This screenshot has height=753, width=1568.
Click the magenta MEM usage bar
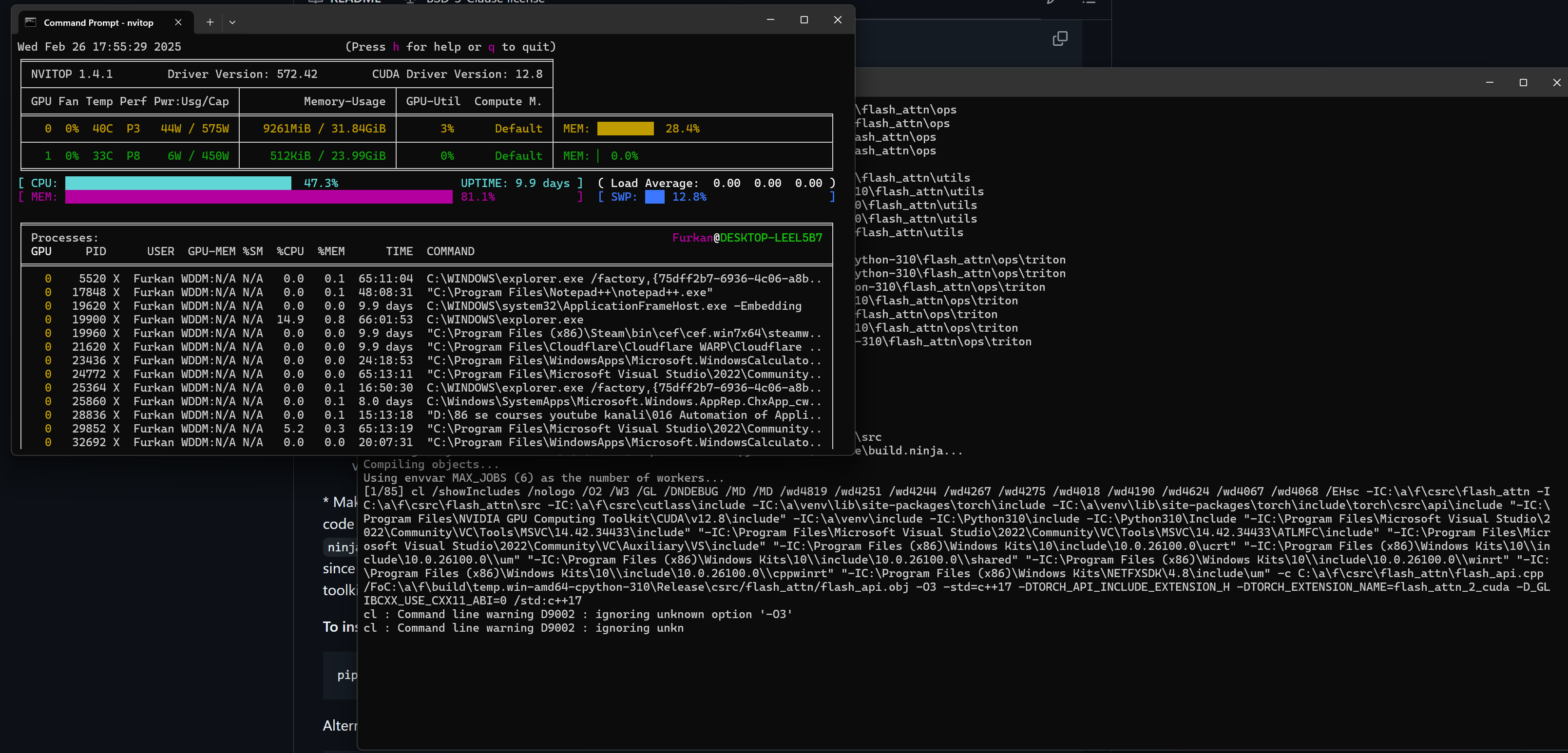pyautogui.click(x=259, y=197)
